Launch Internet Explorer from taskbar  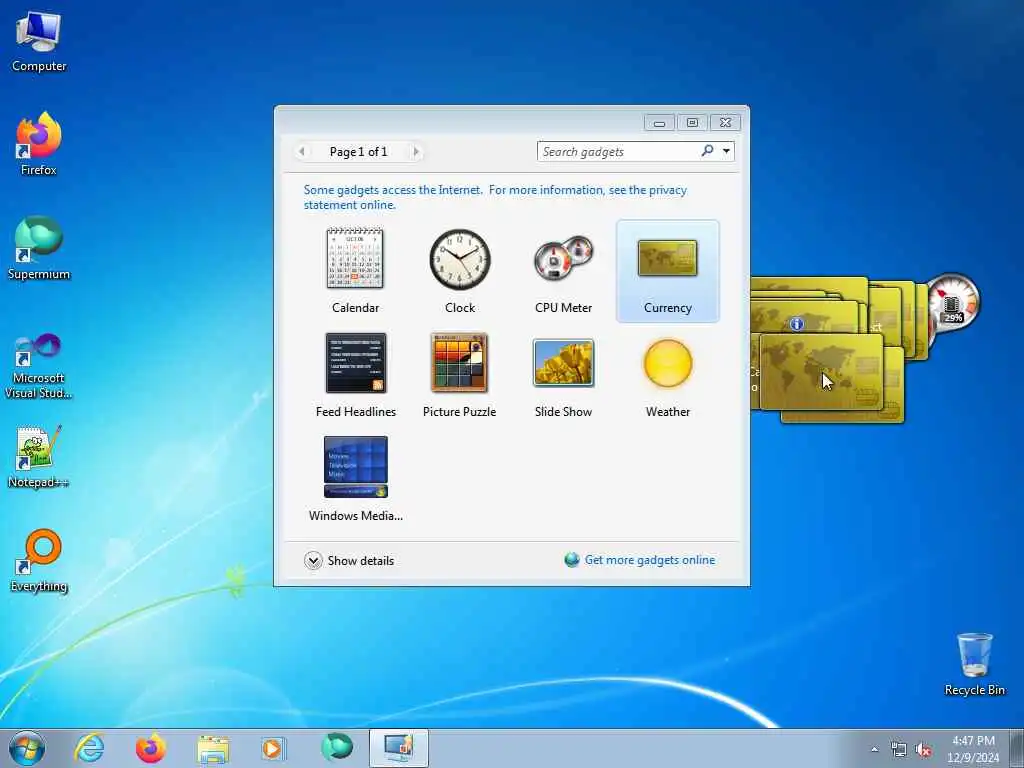click(x=89, y=748)
